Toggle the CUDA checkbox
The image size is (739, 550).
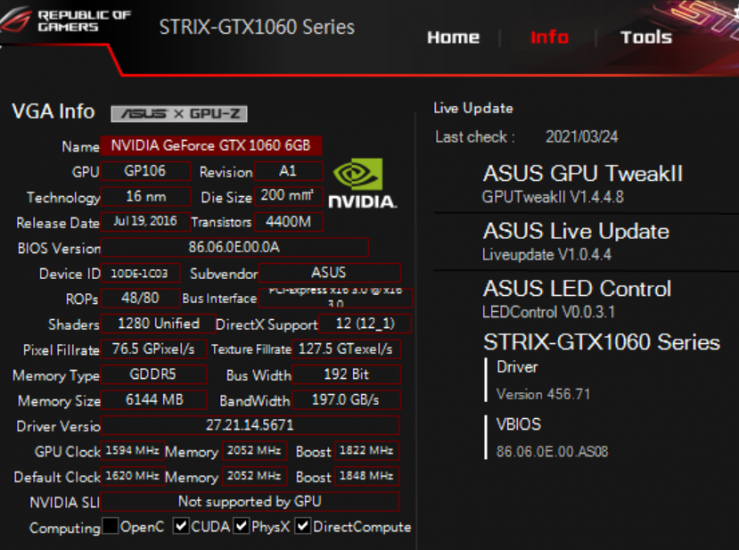point(181,526)
